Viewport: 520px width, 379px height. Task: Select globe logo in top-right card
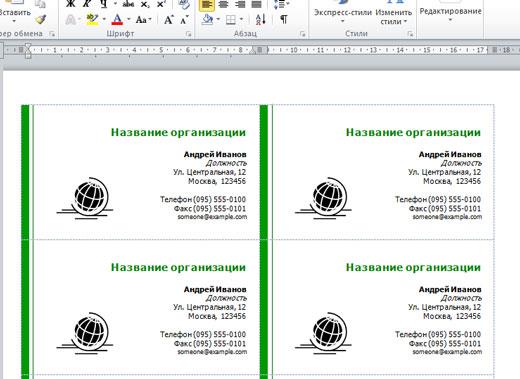tap(323, 198)
